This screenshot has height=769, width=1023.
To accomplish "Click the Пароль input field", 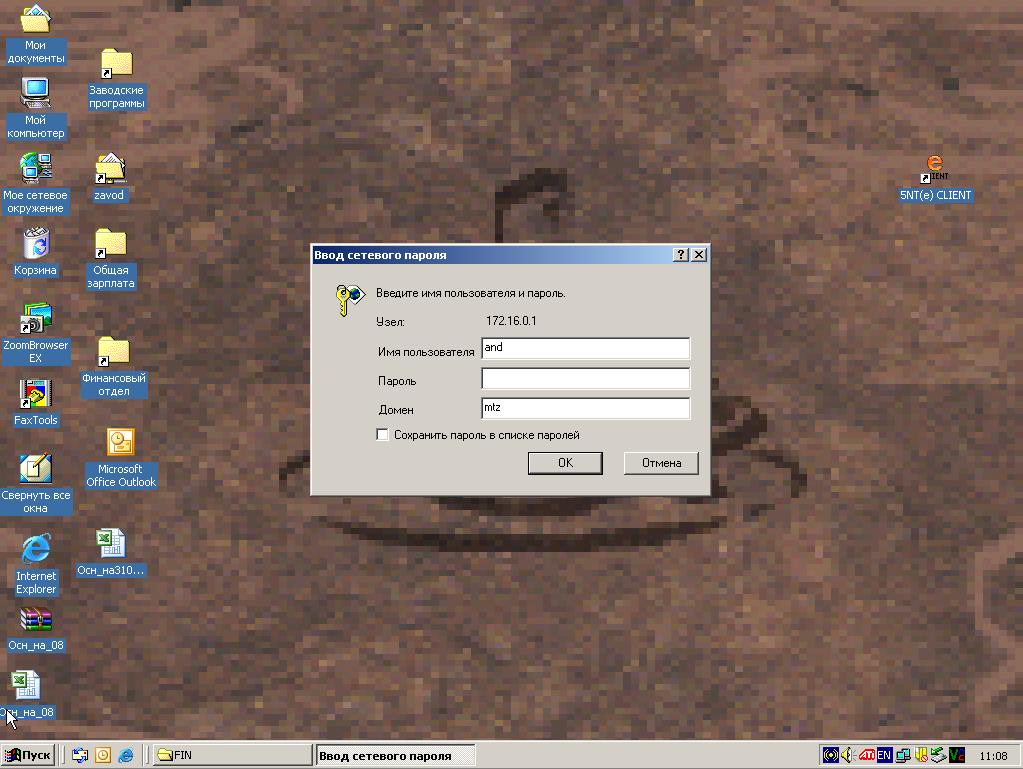I will click(x=585, y=378).
